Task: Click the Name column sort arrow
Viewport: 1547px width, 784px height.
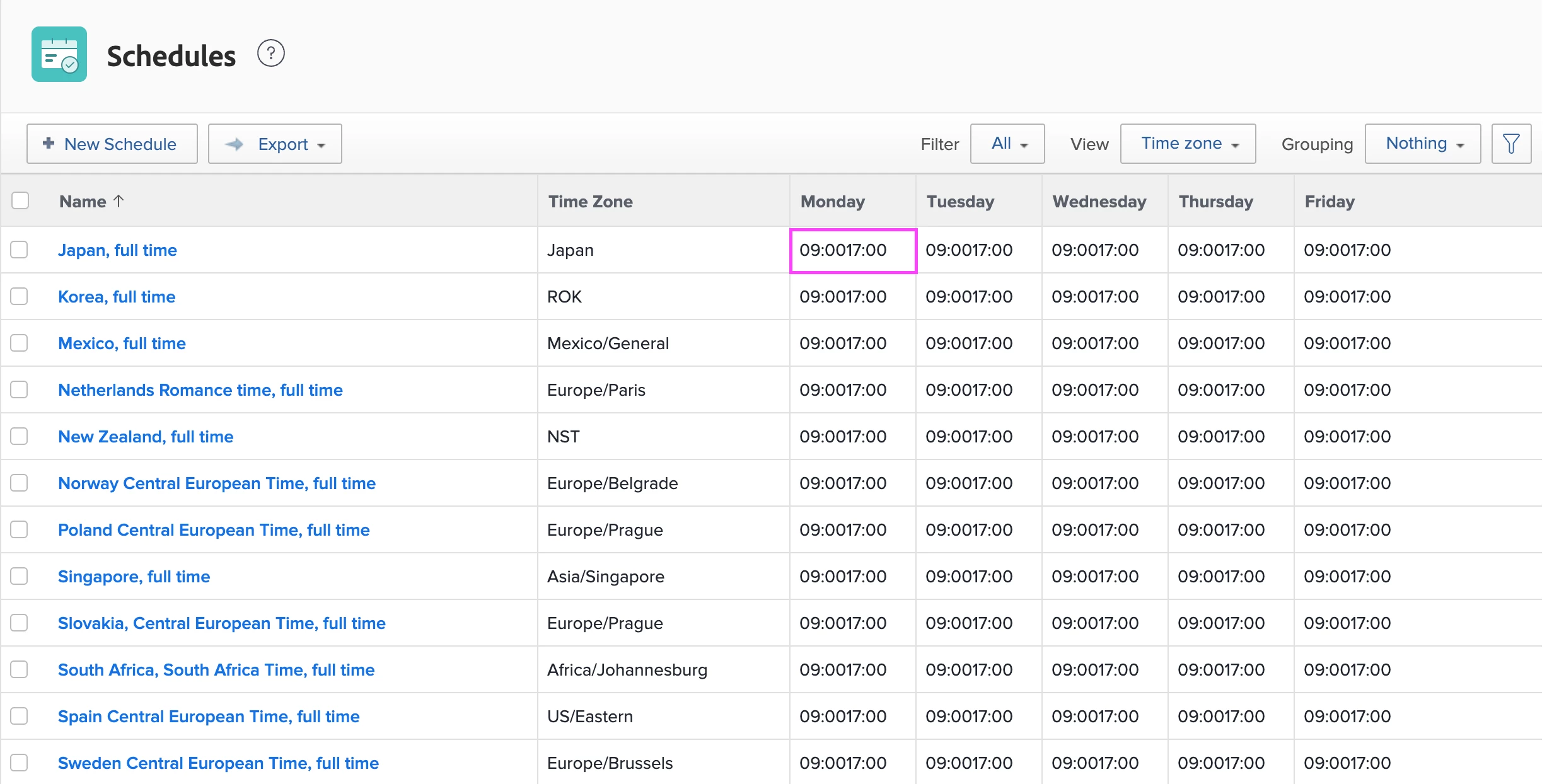Action: pos(119,201)
